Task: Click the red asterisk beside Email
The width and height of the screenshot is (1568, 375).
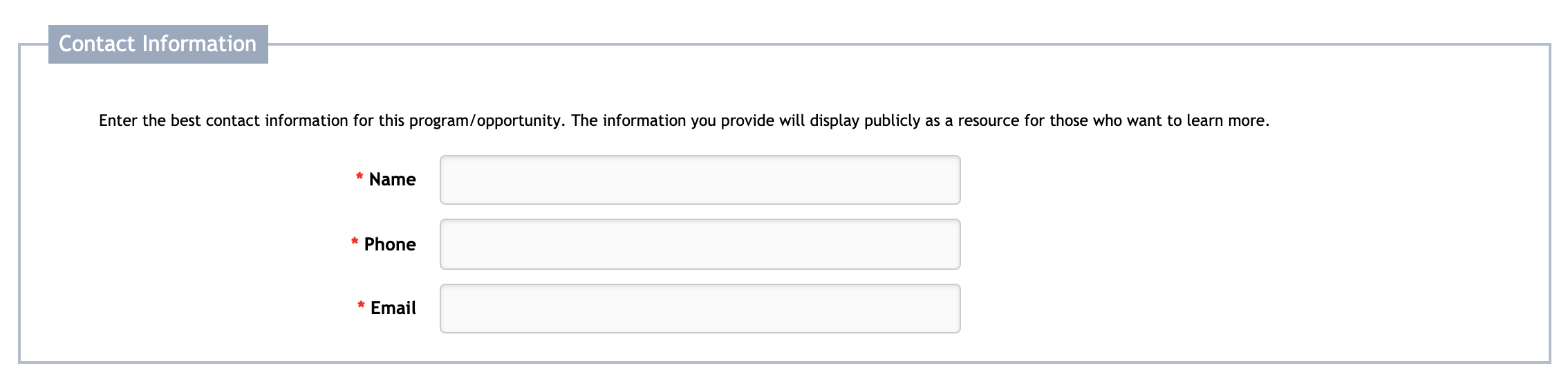Action: coord(361,306)
